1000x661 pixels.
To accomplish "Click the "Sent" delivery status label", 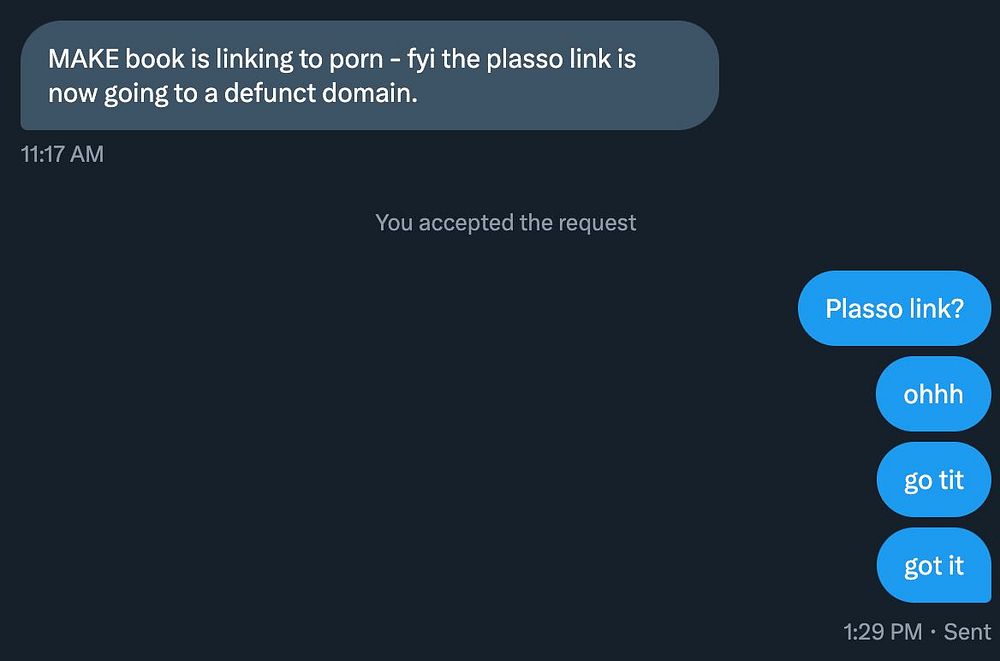I will coord(967,631).
